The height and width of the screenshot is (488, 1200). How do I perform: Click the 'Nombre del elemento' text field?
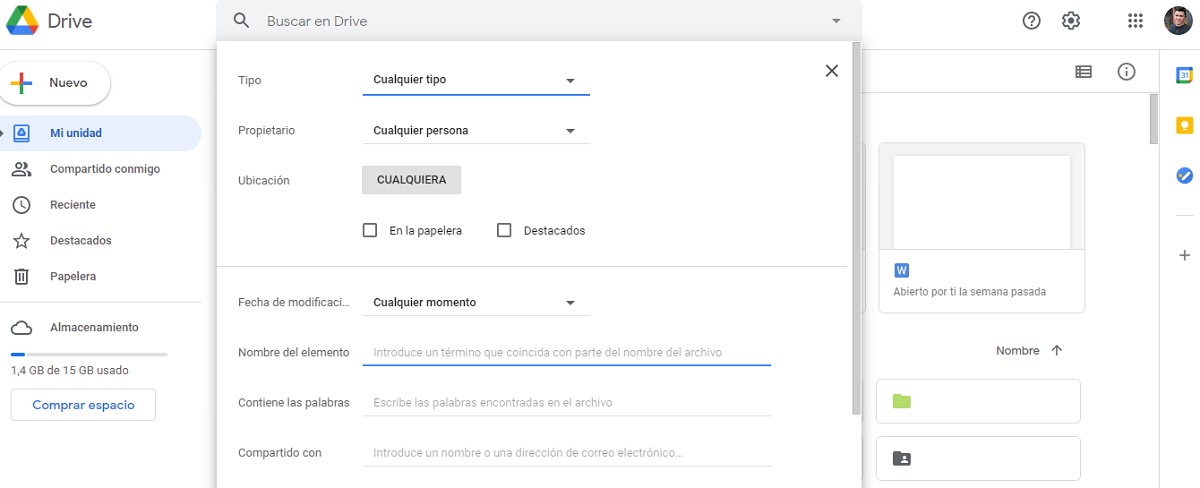pos(566,352)
